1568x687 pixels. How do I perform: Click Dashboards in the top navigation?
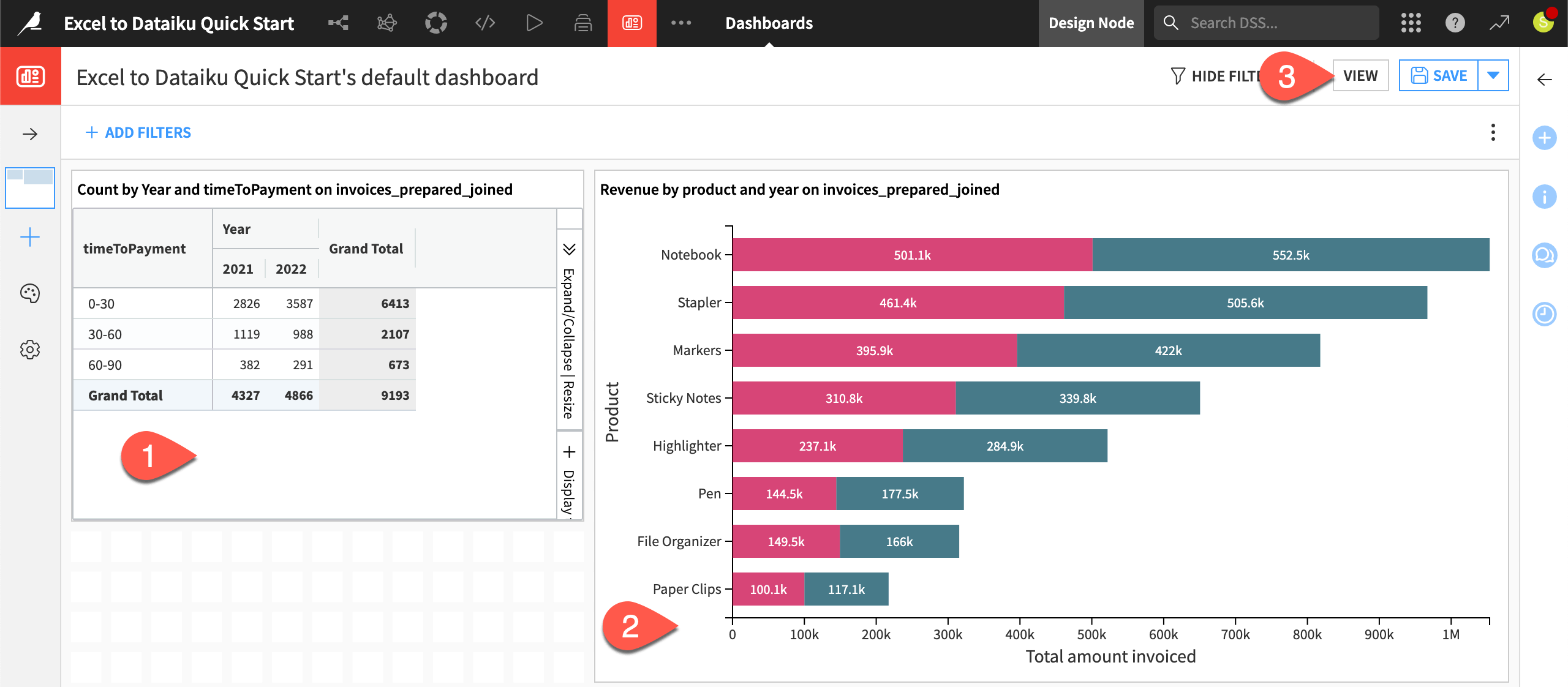[x=768, y=23]
